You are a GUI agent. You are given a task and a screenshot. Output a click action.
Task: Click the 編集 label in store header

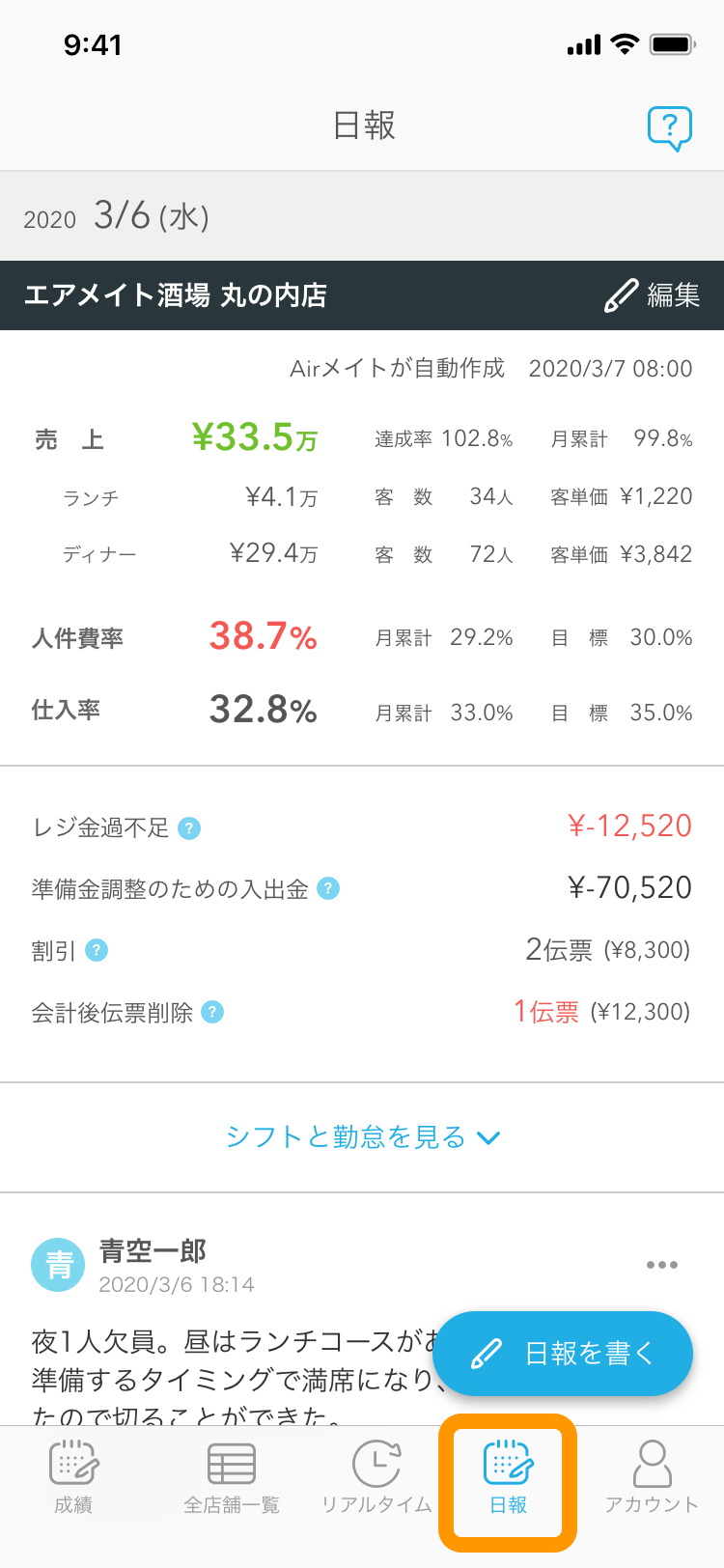(x=674, y=295)
